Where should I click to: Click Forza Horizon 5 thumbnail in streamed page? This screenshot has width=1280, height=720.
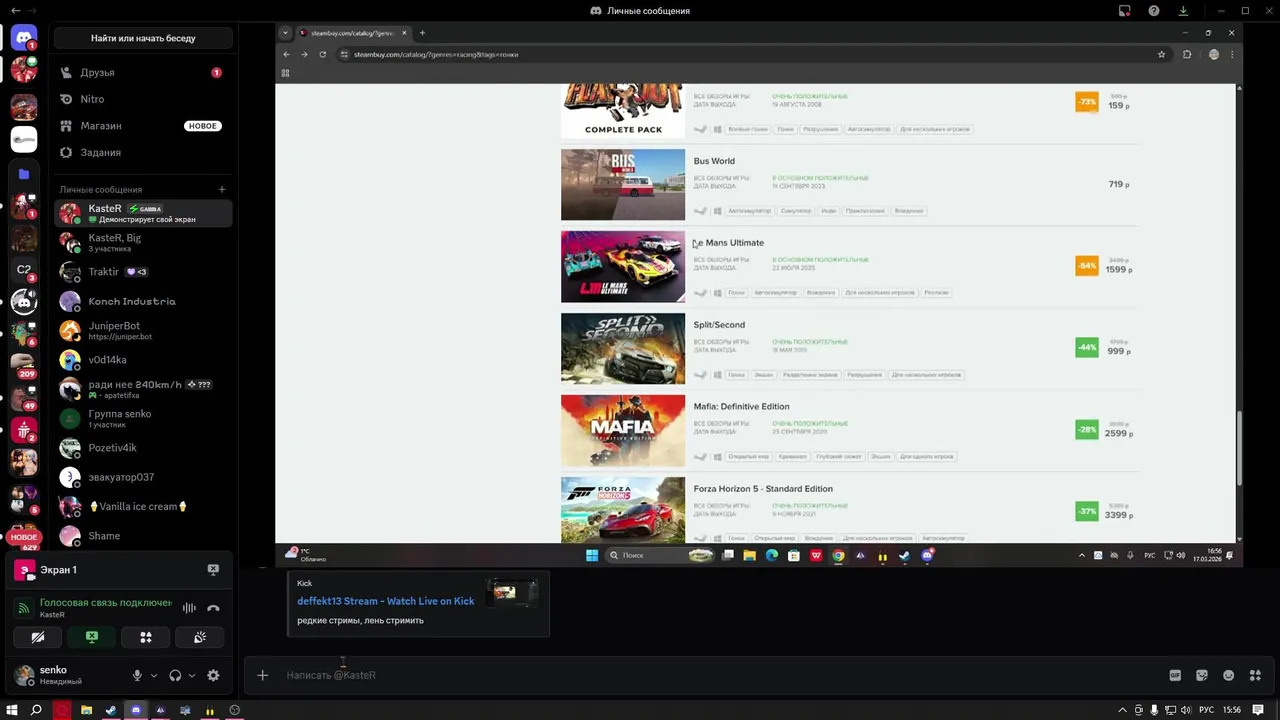pyautogui.click(x=623, y=510)
